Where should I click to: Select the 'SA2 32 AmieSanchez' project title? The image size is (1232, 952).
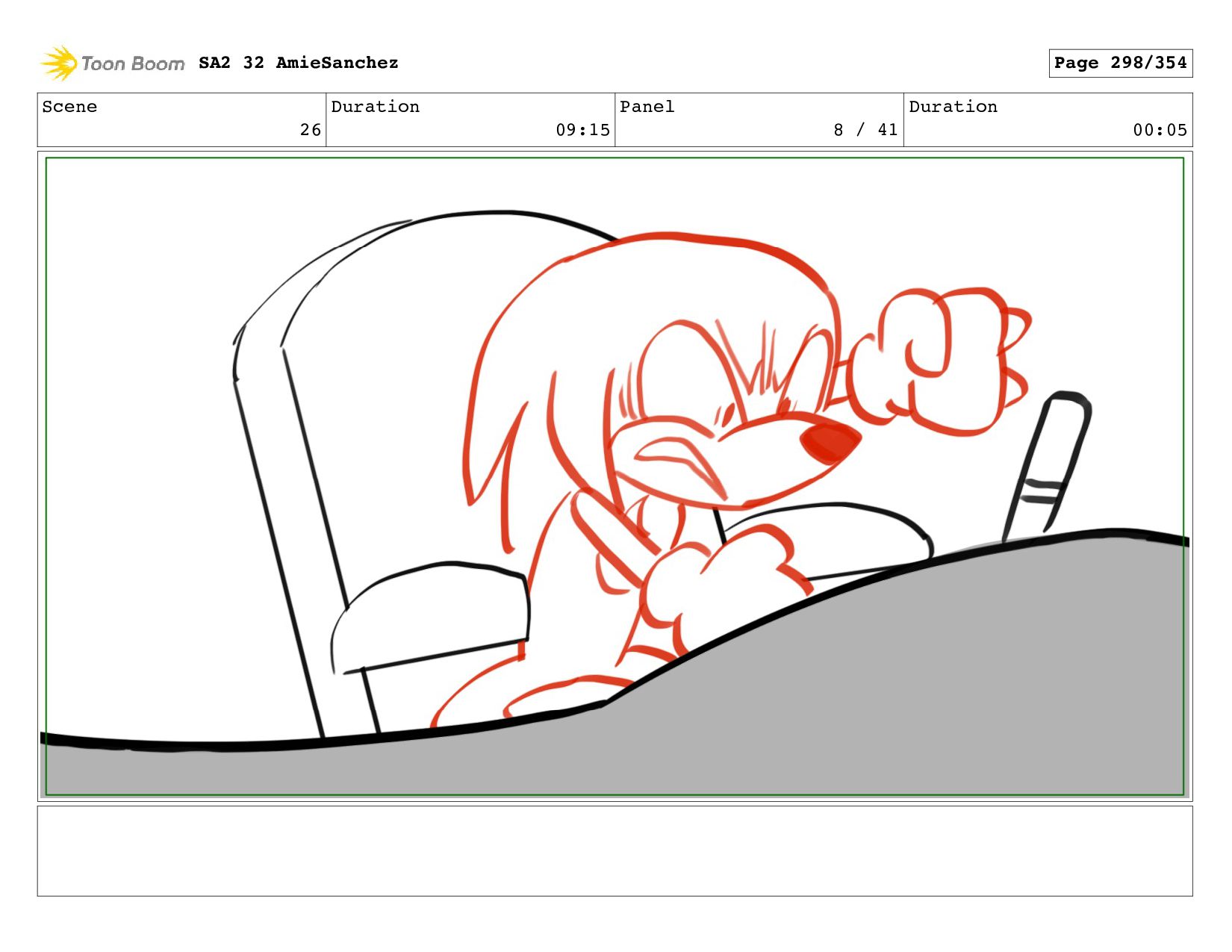[299, 63]
